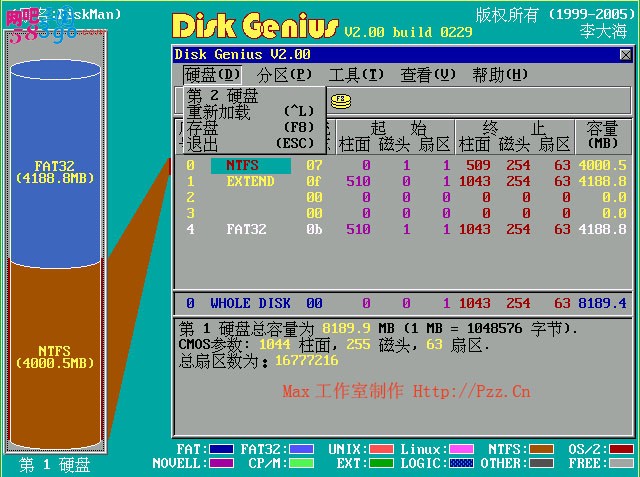Click the FREE legend color swatch
The width and height of the screenshot is (640, 477).
(621, 464)
